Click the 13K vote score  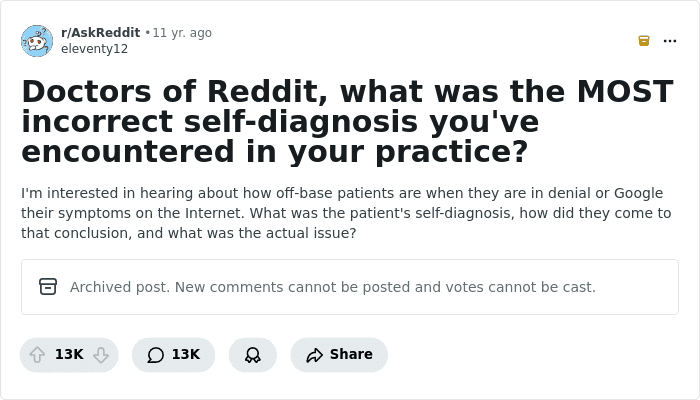69,355
